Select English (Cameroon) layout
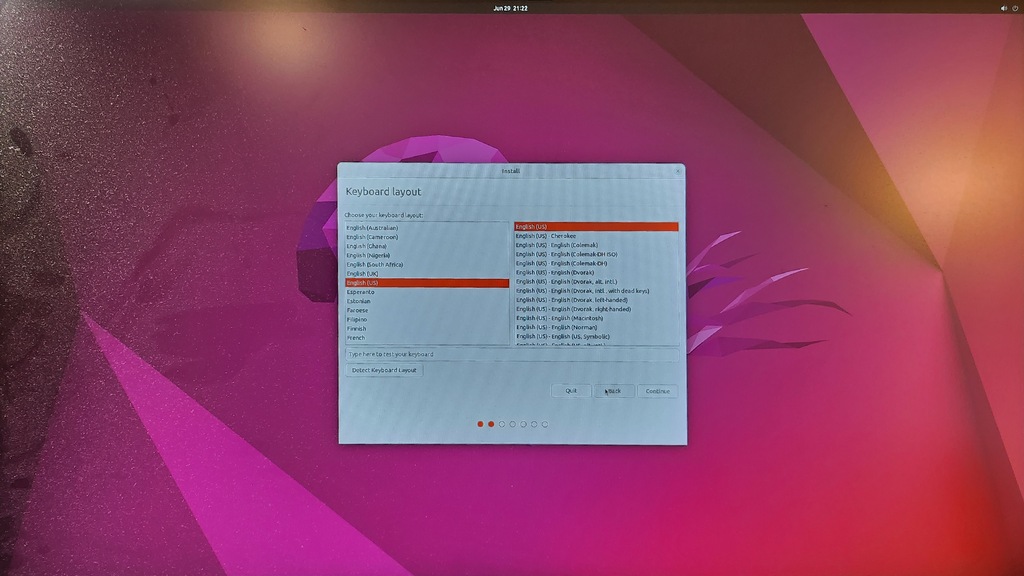 coord(427,237)
